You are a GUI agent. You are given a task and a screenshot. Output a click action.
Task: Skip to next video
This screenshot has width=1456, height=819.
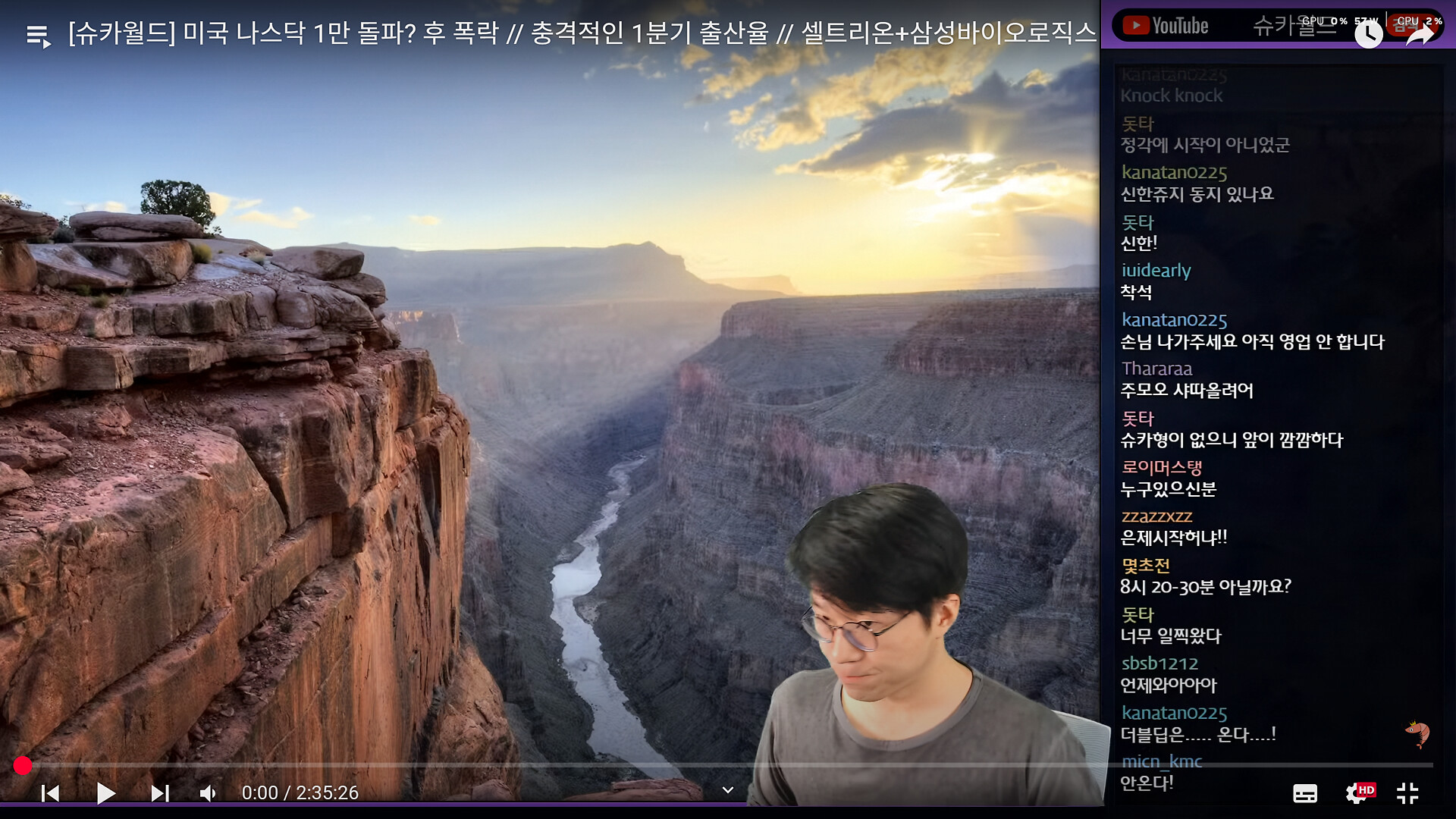tap(159, 793)
